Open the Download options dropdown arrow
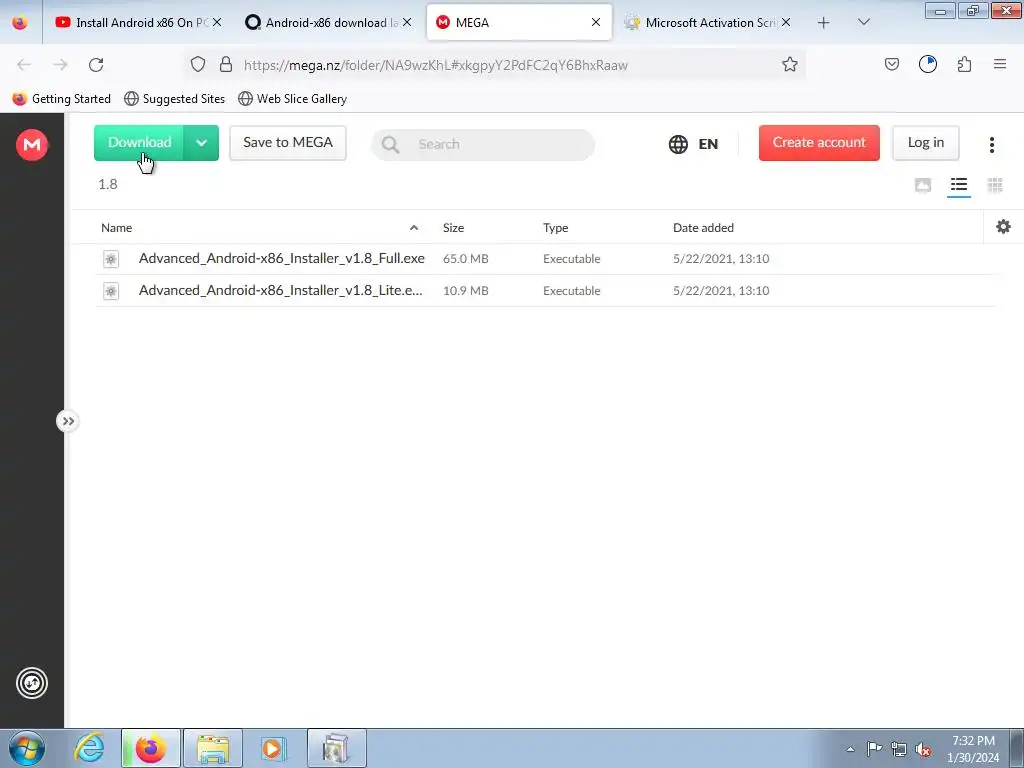This screenshot has height=768, width=1024. coord(201,142)
